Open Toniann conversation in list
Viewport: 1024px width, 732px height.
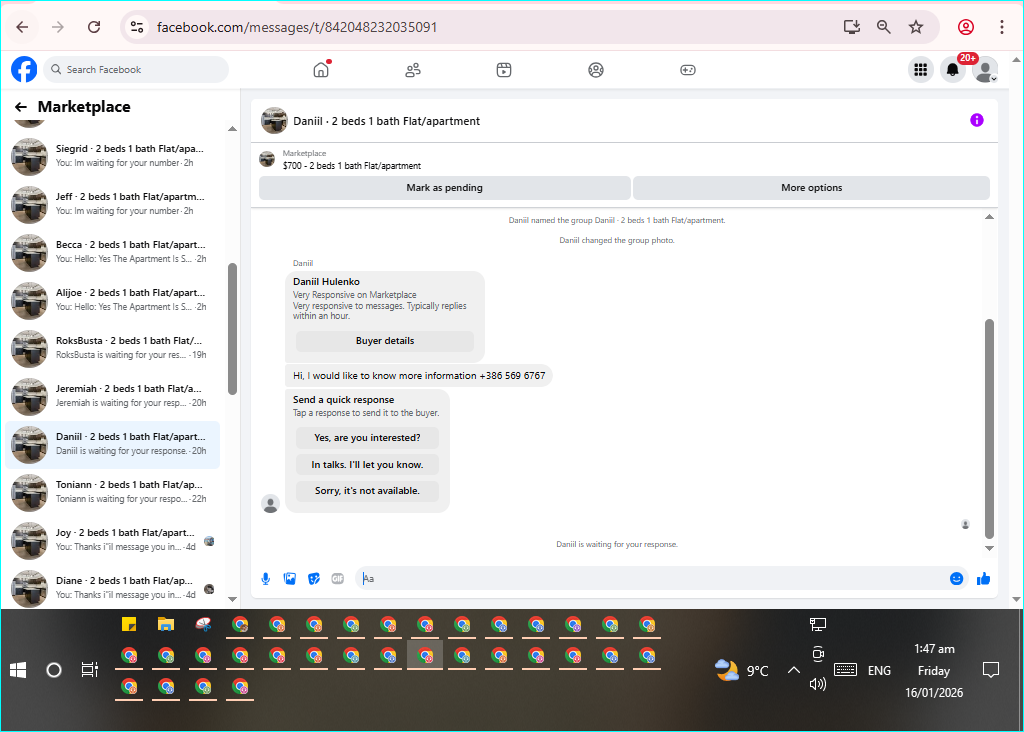[112, 492]
